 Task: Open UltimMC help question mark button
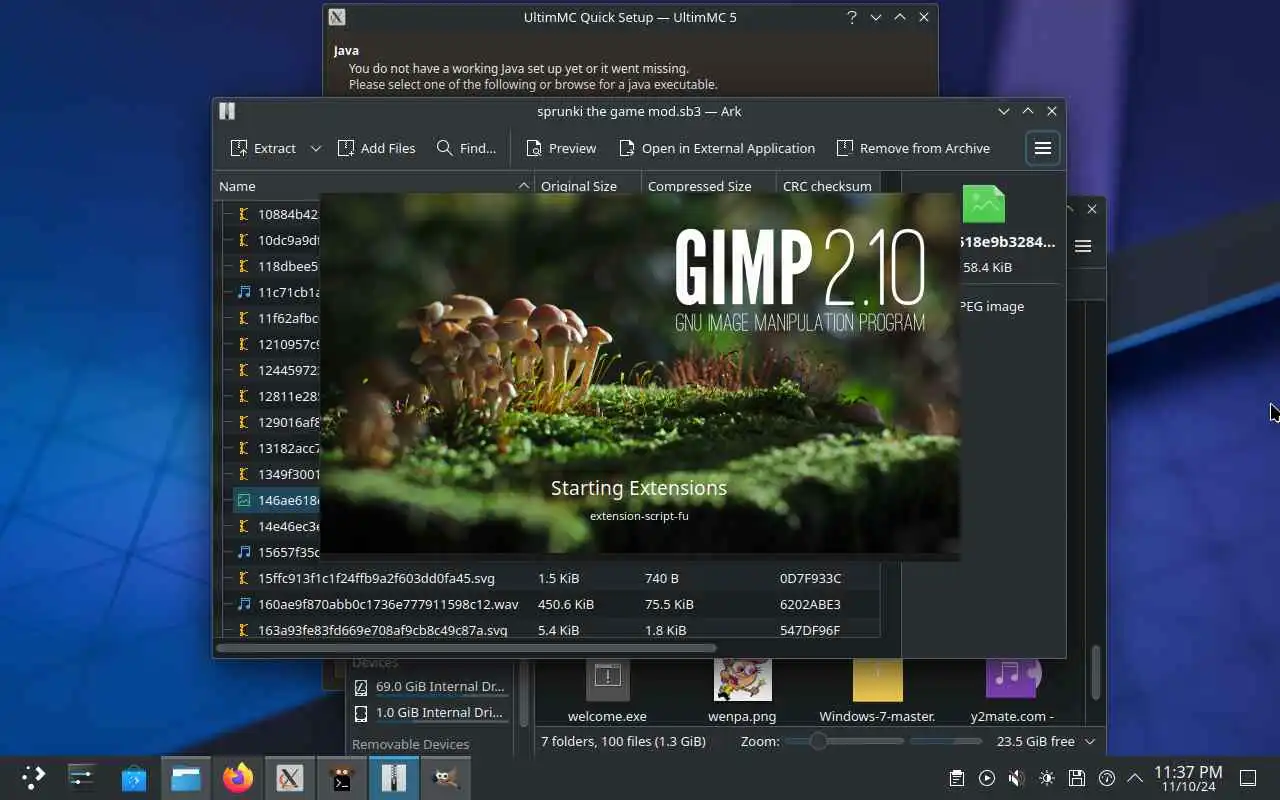tap(852, 17)
